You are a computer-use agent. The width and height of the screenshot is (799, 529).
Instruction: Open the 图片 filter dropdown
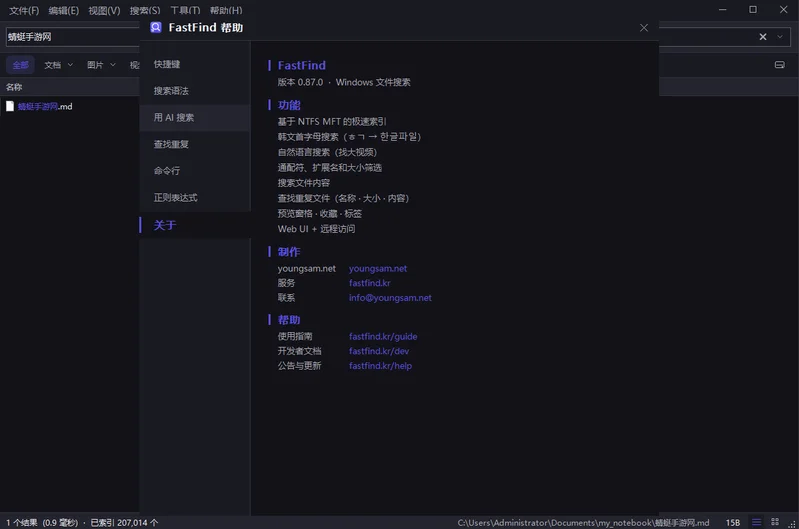point(101,65)
